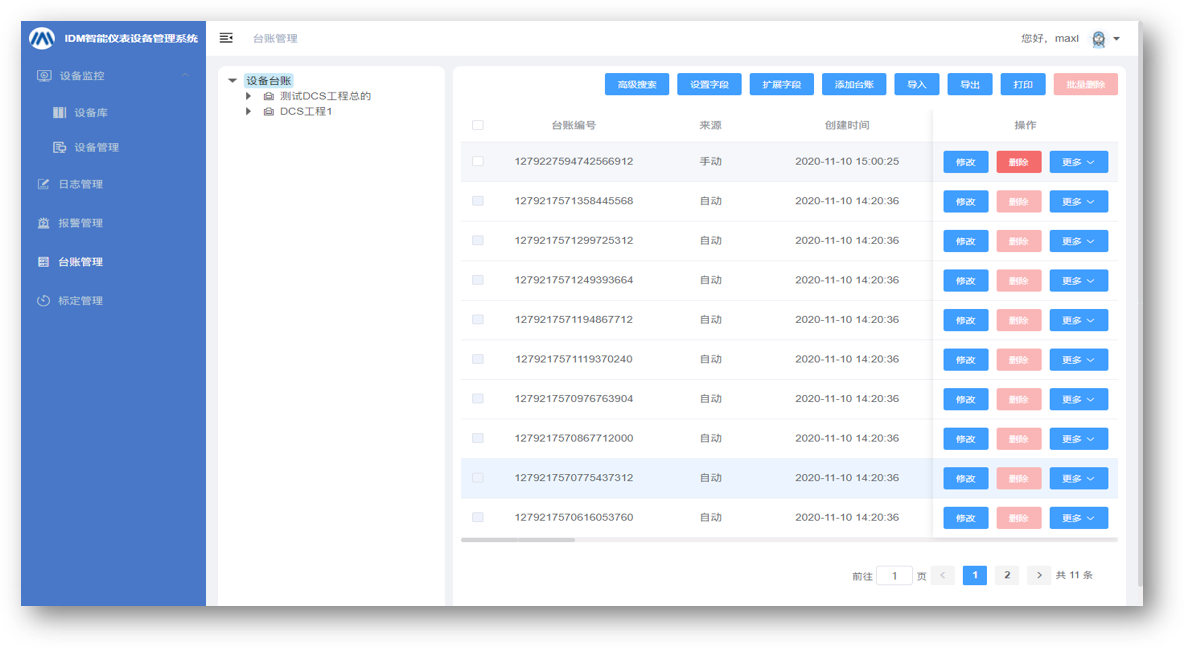This screenshot has width=1185, height=648.
Task: Click the 台账管理 breadcrumb text
Action: point(275,39)
